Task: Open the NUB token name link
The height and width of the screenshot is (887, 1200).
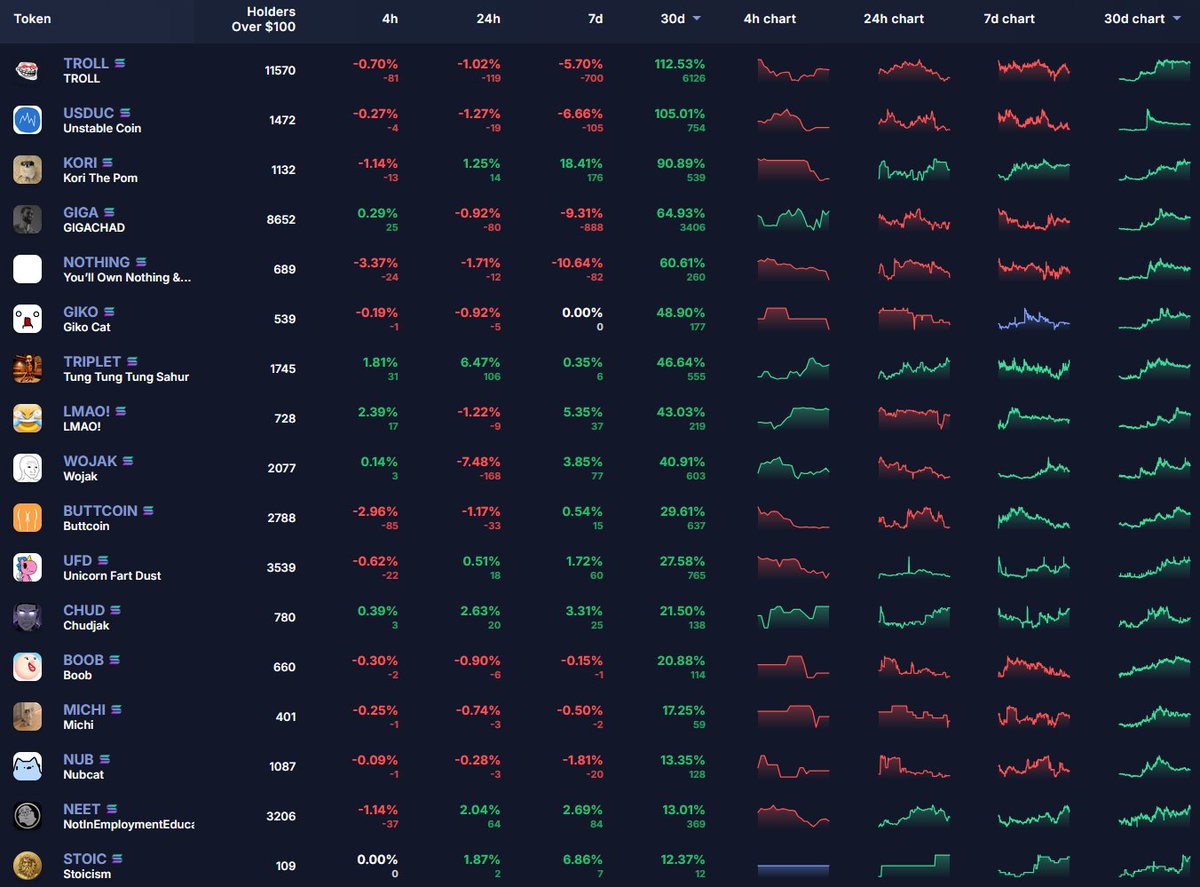Action: 79,760
